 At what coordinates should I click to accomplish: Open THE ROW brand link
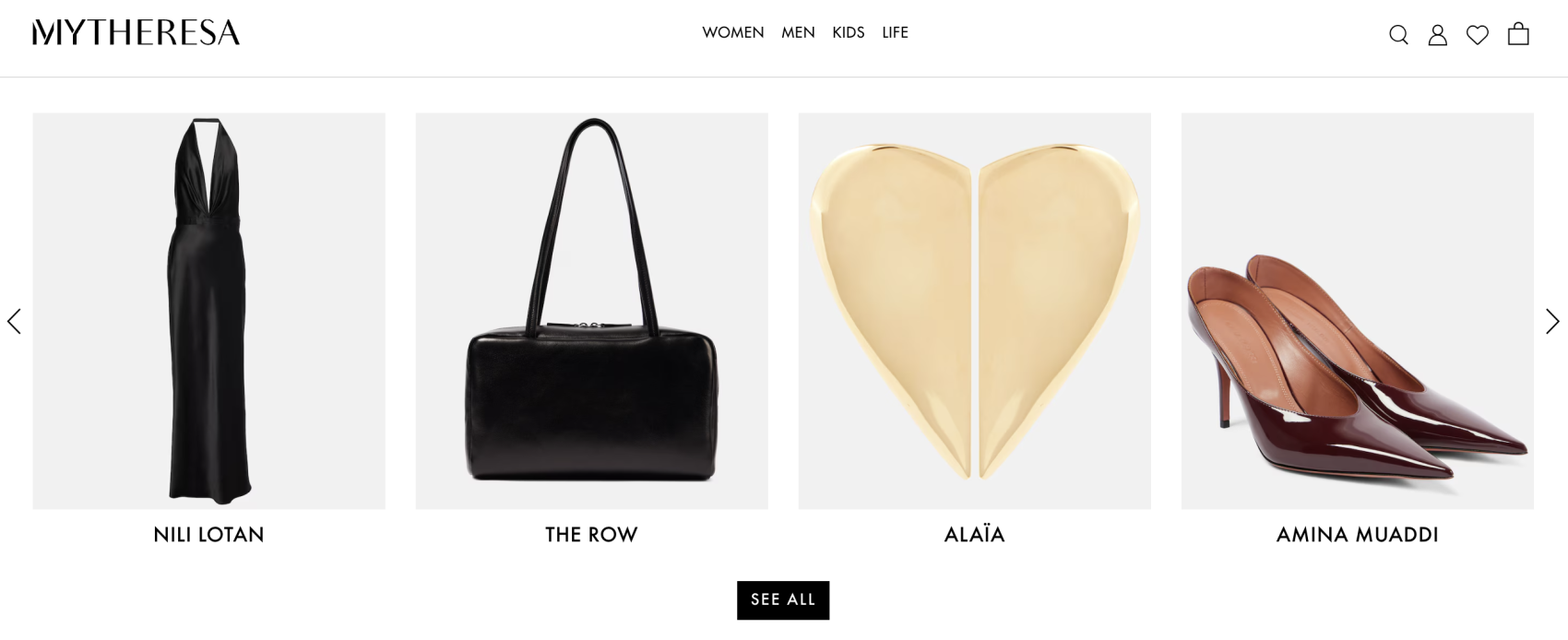click(x=591, y=535)
